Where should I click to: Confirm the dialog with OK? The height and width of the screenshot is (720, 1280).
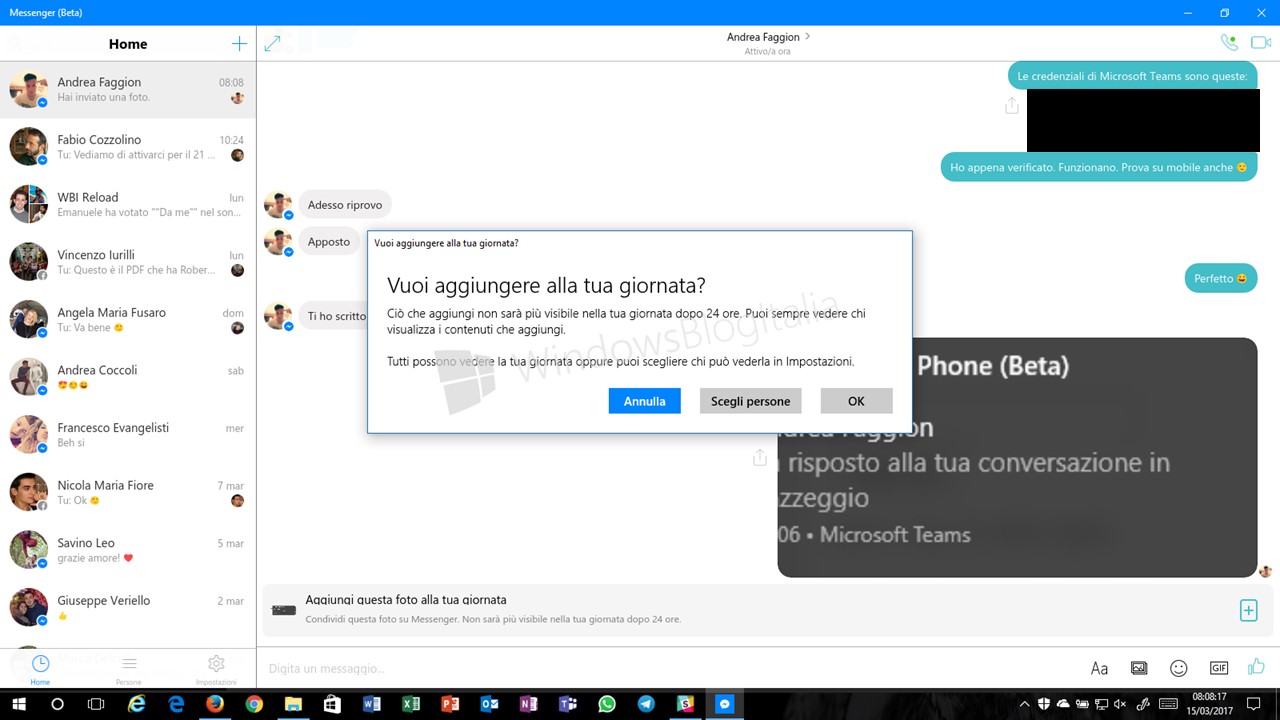point(856,401)
